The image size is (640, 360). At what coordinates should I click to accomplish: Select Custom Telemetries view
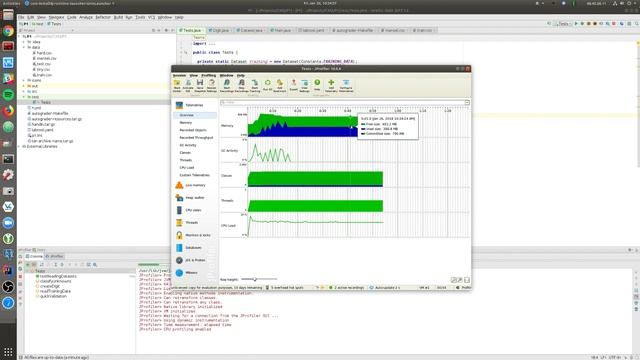[x=194, y=175]
